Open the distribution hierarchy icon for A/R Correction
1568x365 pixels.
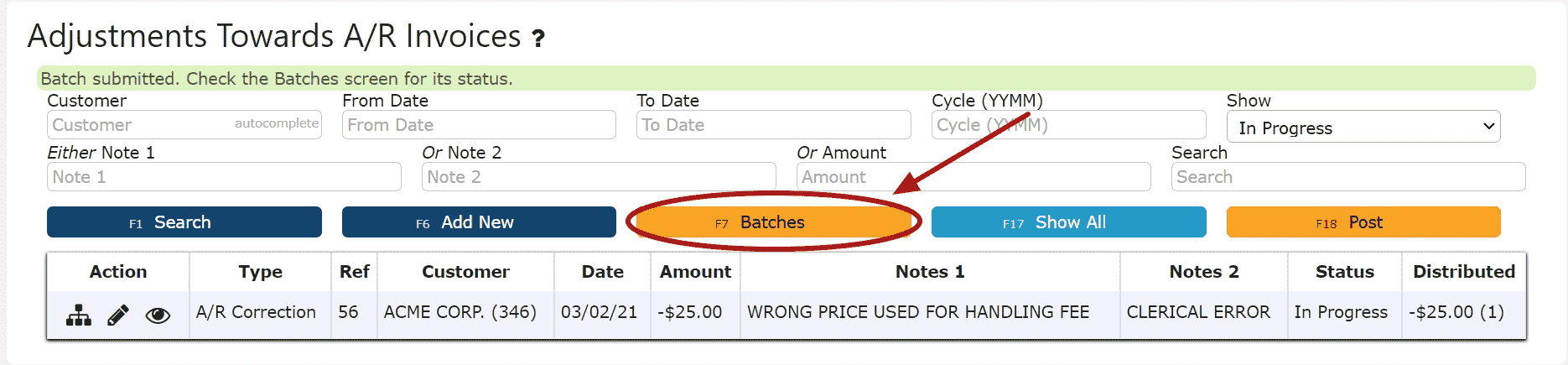coord(79,315)
